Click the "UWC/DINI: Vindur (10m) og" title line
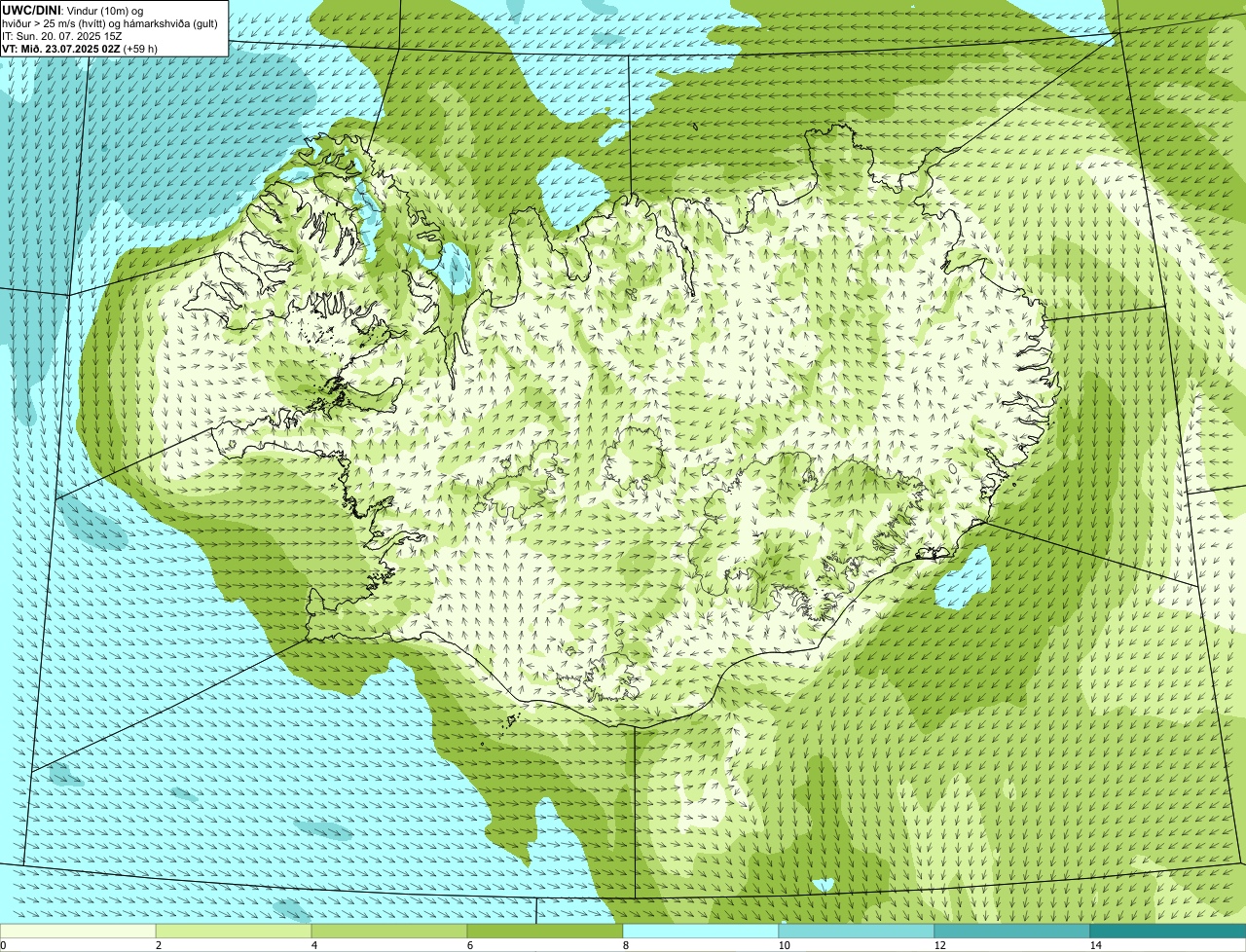Screen dimensions: 1246x952 point(73,10)
